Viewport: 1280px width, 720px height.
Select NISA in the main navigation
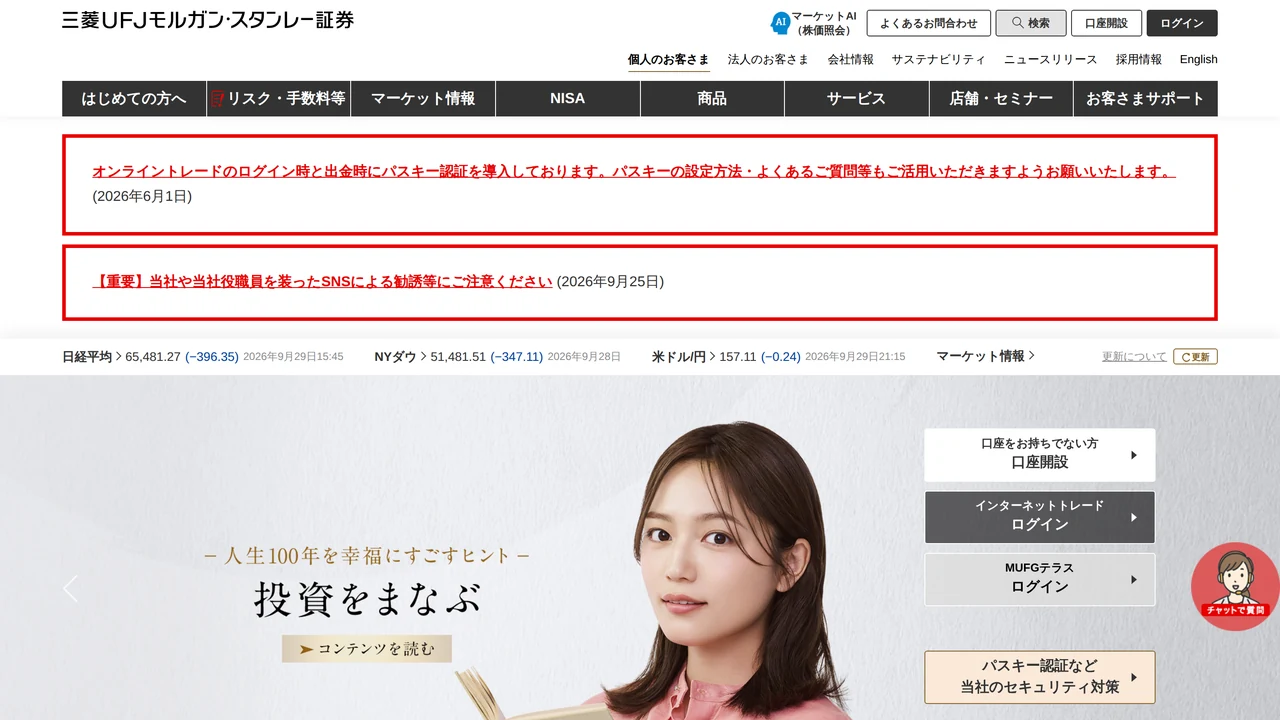(568, 99)
